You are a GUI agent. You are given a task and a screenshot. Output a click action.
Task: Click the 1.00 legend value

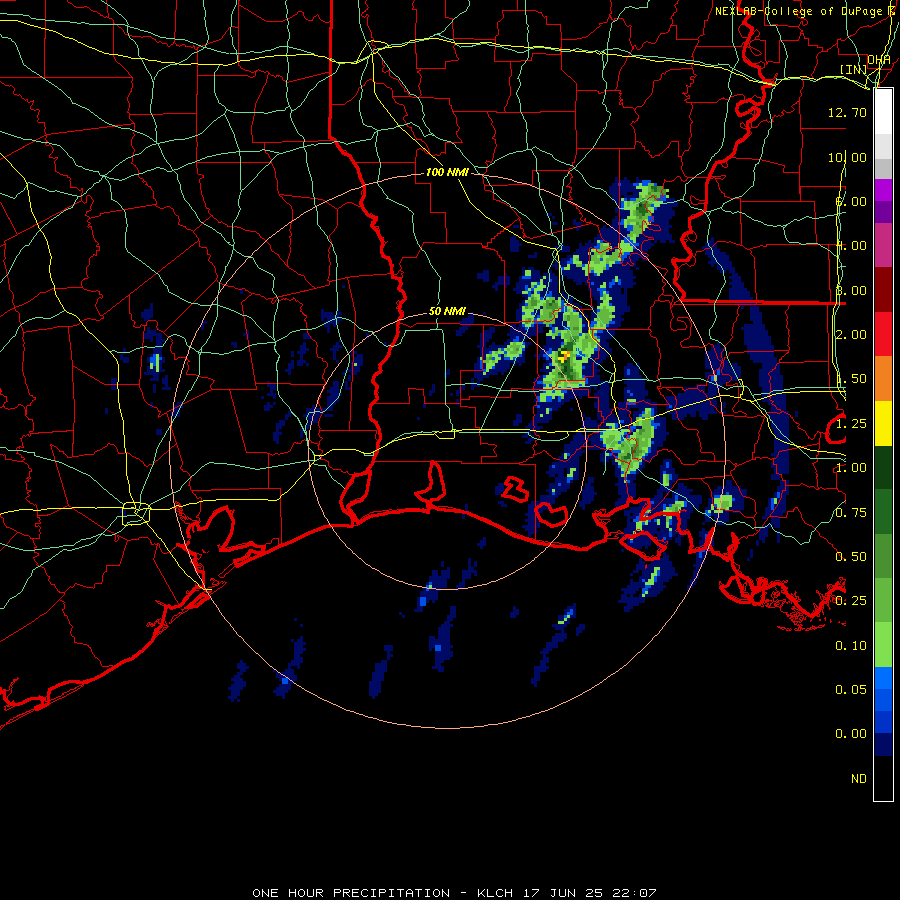coord(851,468)
